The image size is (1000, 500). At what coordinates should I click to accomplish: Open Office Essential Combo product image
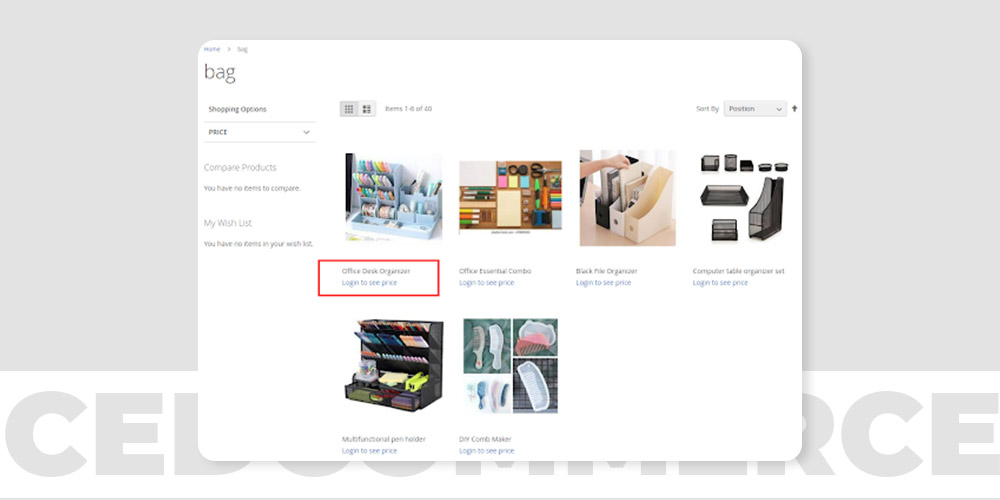click(x=510, y=198)
